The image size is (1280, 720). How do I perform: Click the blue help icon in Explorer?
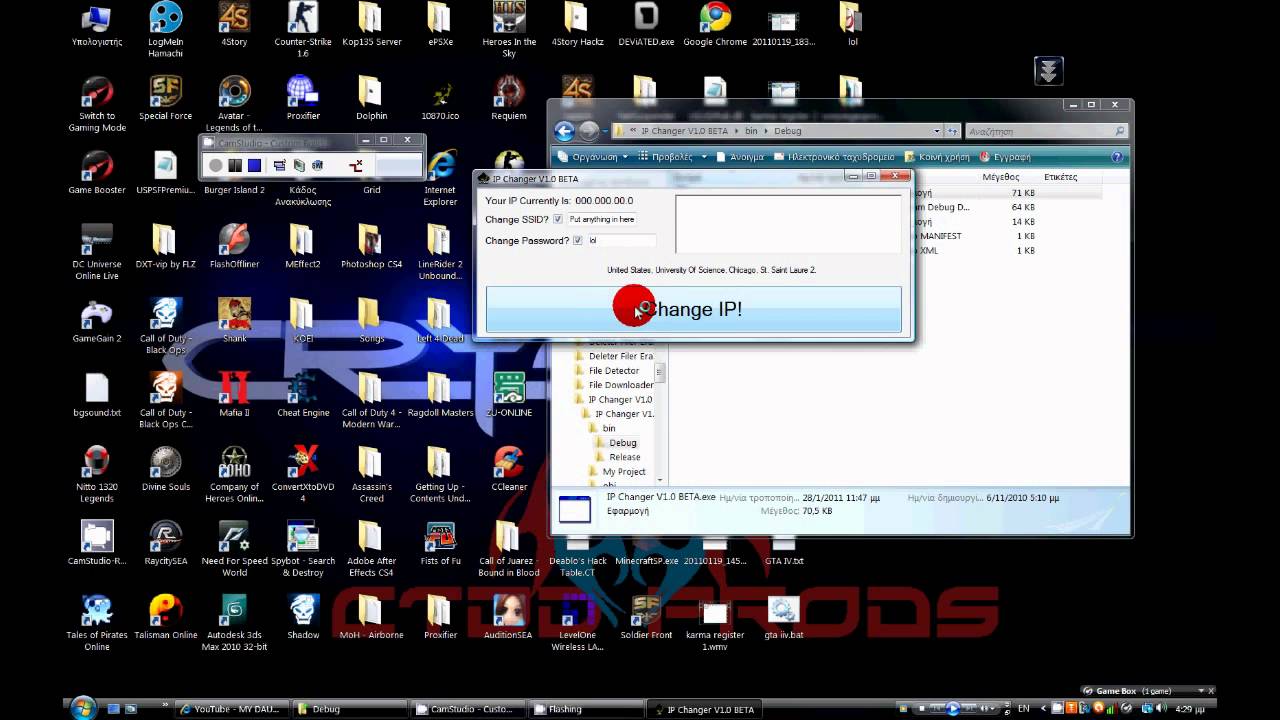click(x=1117, y=157)
